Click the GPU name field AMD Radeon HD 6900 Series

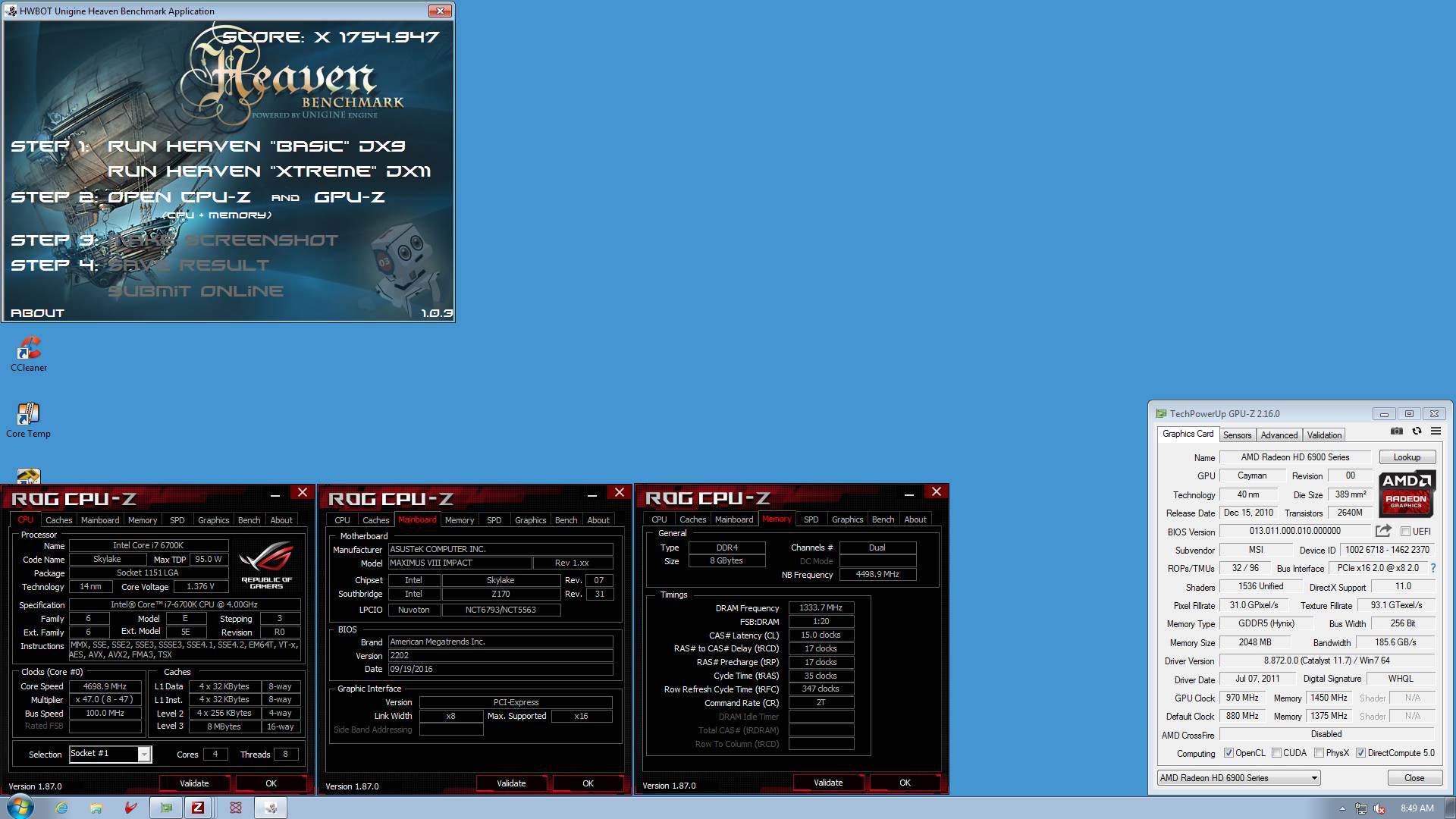click(x=1295, y=457)
